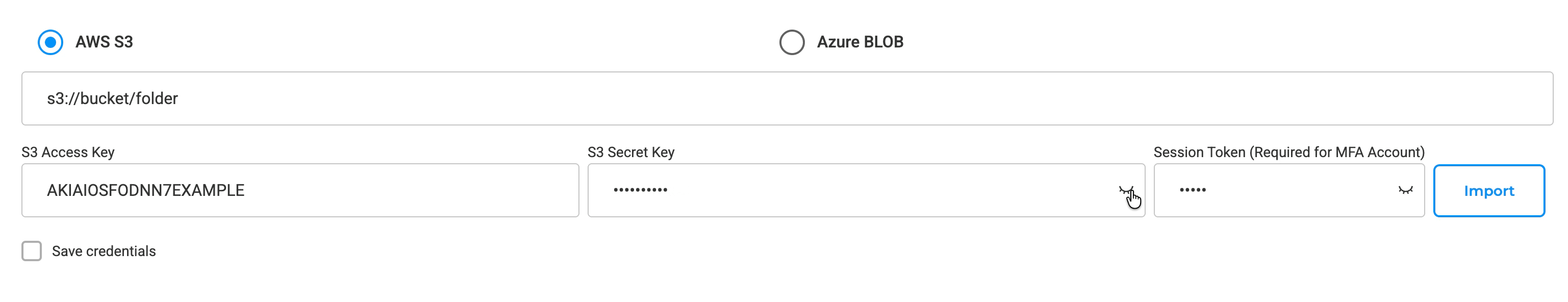Click the masked dots in Session Token
Image resolution: width=1568 pixels, height=302 pixels.
pyautogui.click(x=1193, y=190)
